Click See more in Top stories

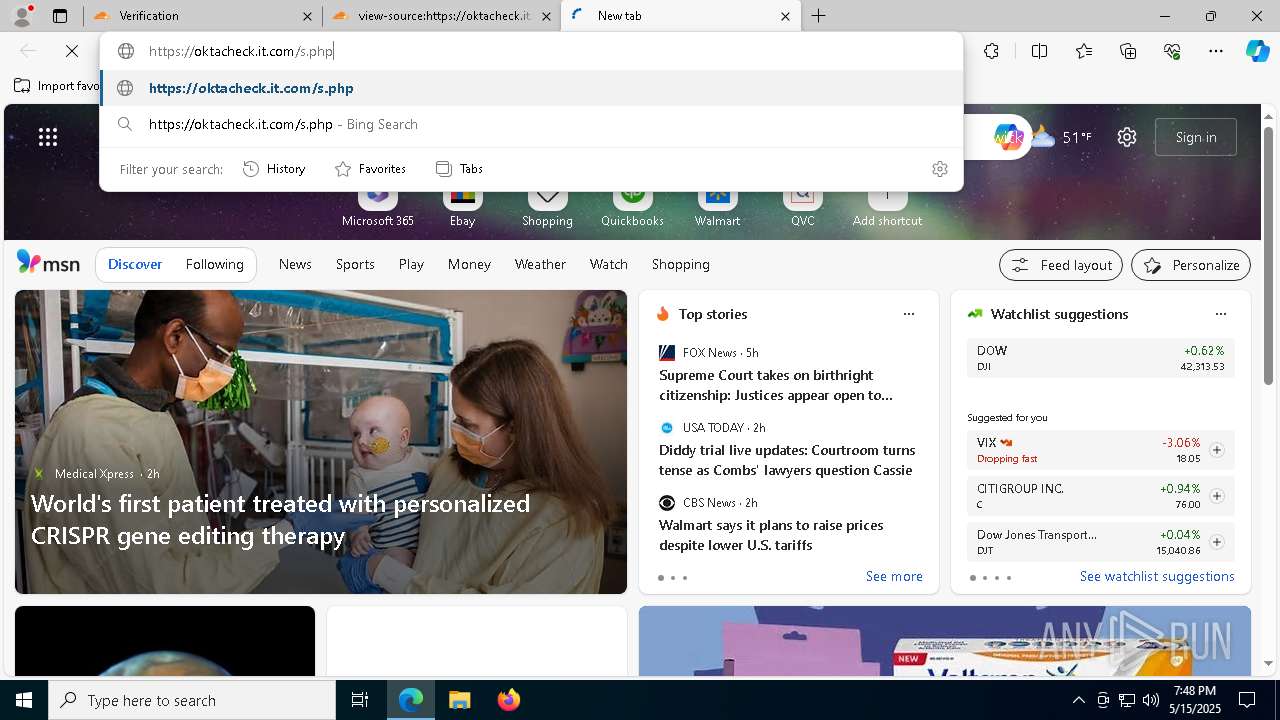[894, 576]
